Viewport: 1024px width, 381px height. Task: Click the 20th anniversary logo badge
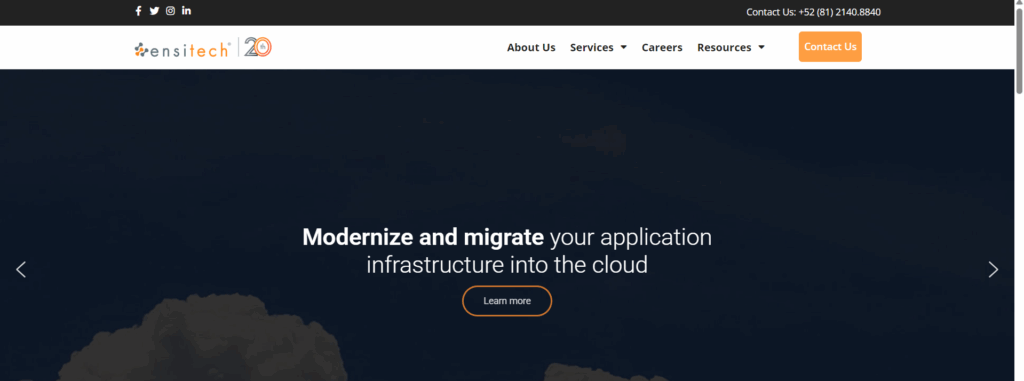[x=258, y=47]
